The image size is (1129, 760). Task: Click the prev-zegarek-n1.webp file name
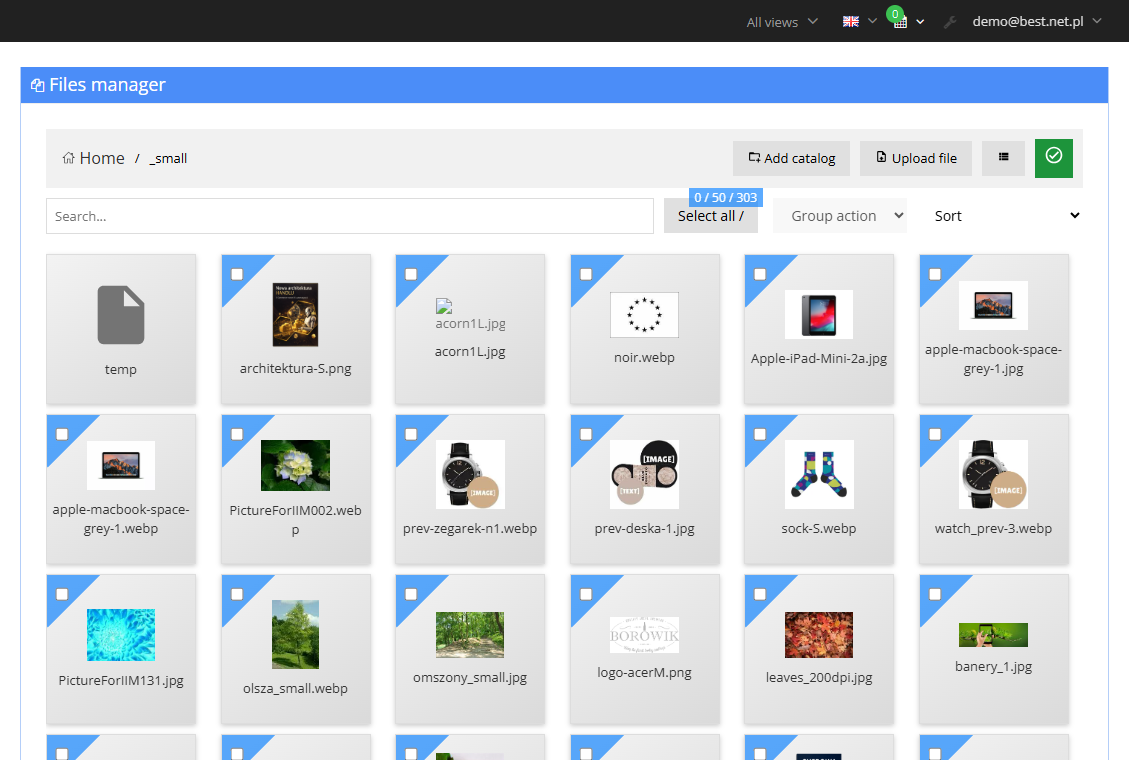pyautogui.click(x=470, y=528)
